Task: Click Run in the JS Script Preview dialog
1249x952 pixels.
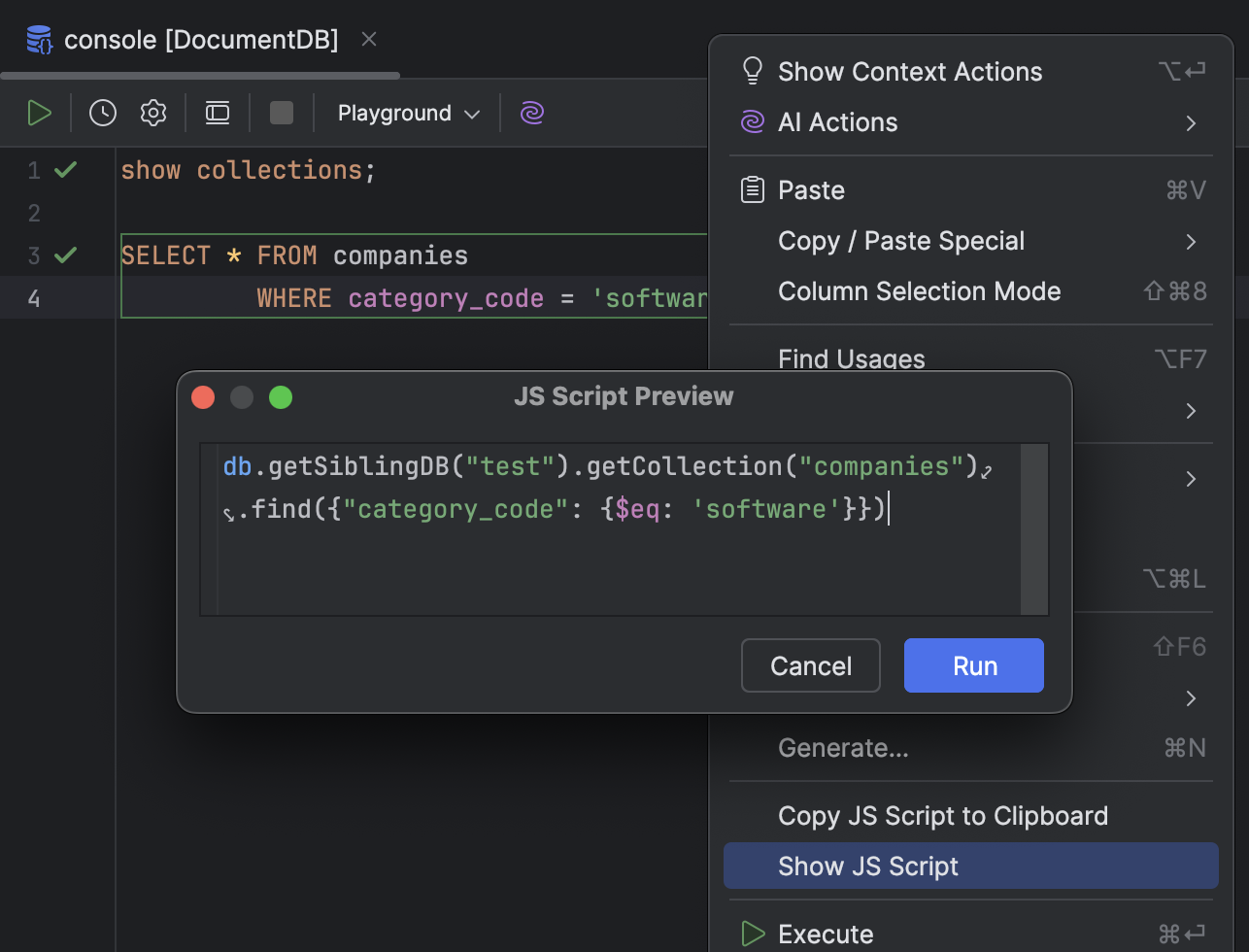Action: tap(973, 665)
